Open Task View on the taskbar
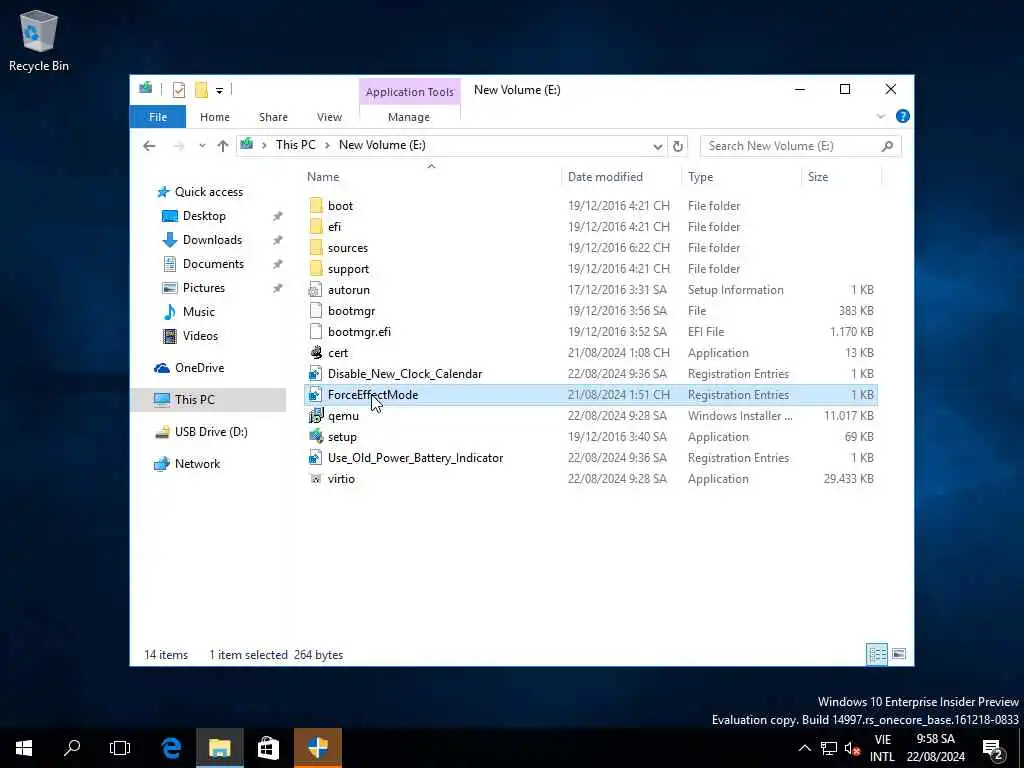Image resolution: width=1024 pixels, height=768 pixels. (120, 748)
